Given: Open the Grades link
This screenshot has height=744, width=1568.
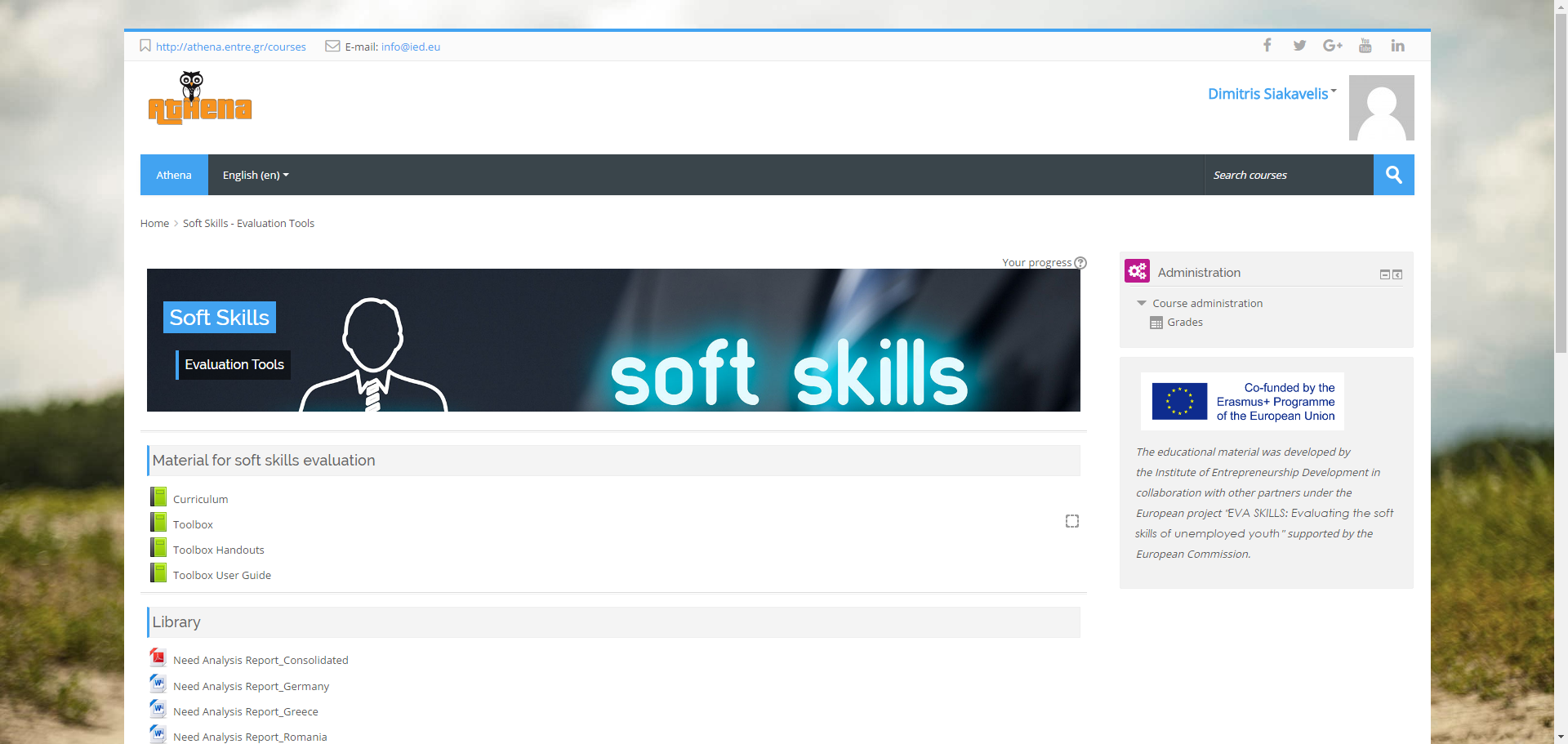Looking at the screenshot, I should coord(1184,323).
